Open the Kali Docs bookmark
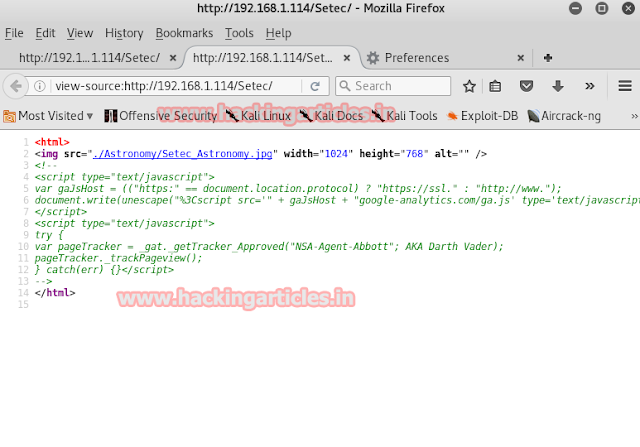Screen dimensions: 640x447 331,116
